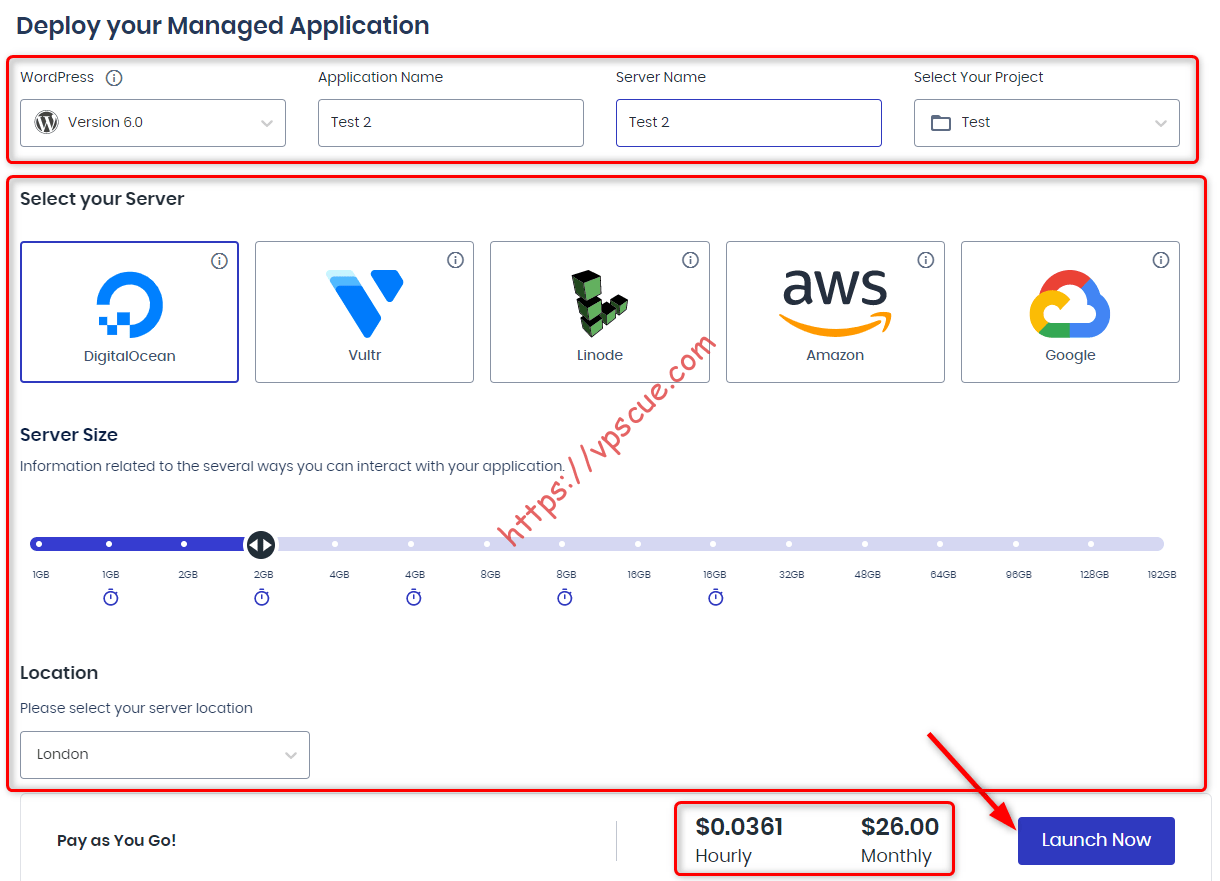Click the 48GB size label

867,575
